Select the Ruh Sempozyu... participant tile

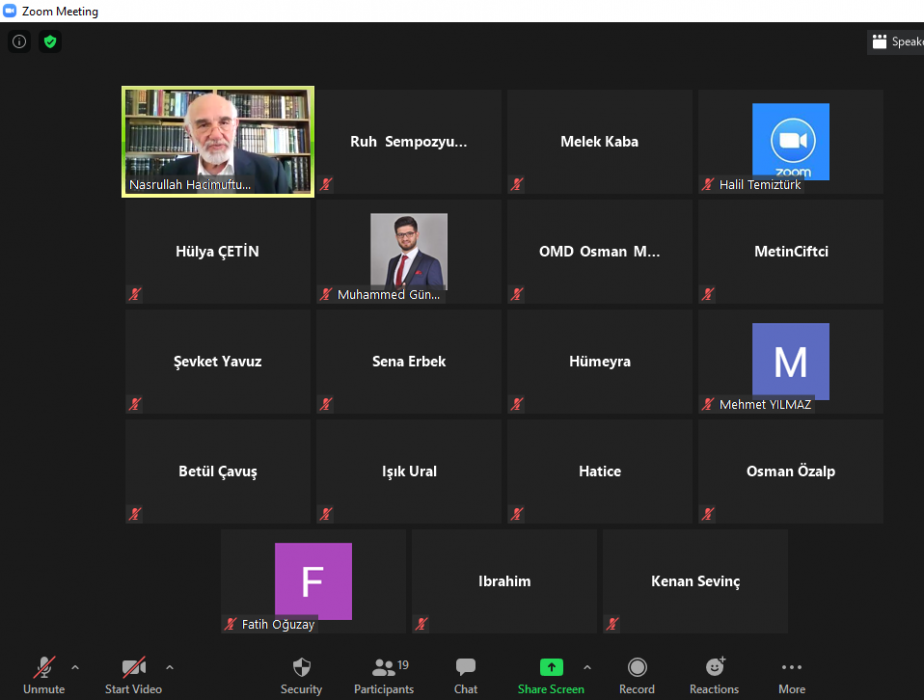(409, 142)
